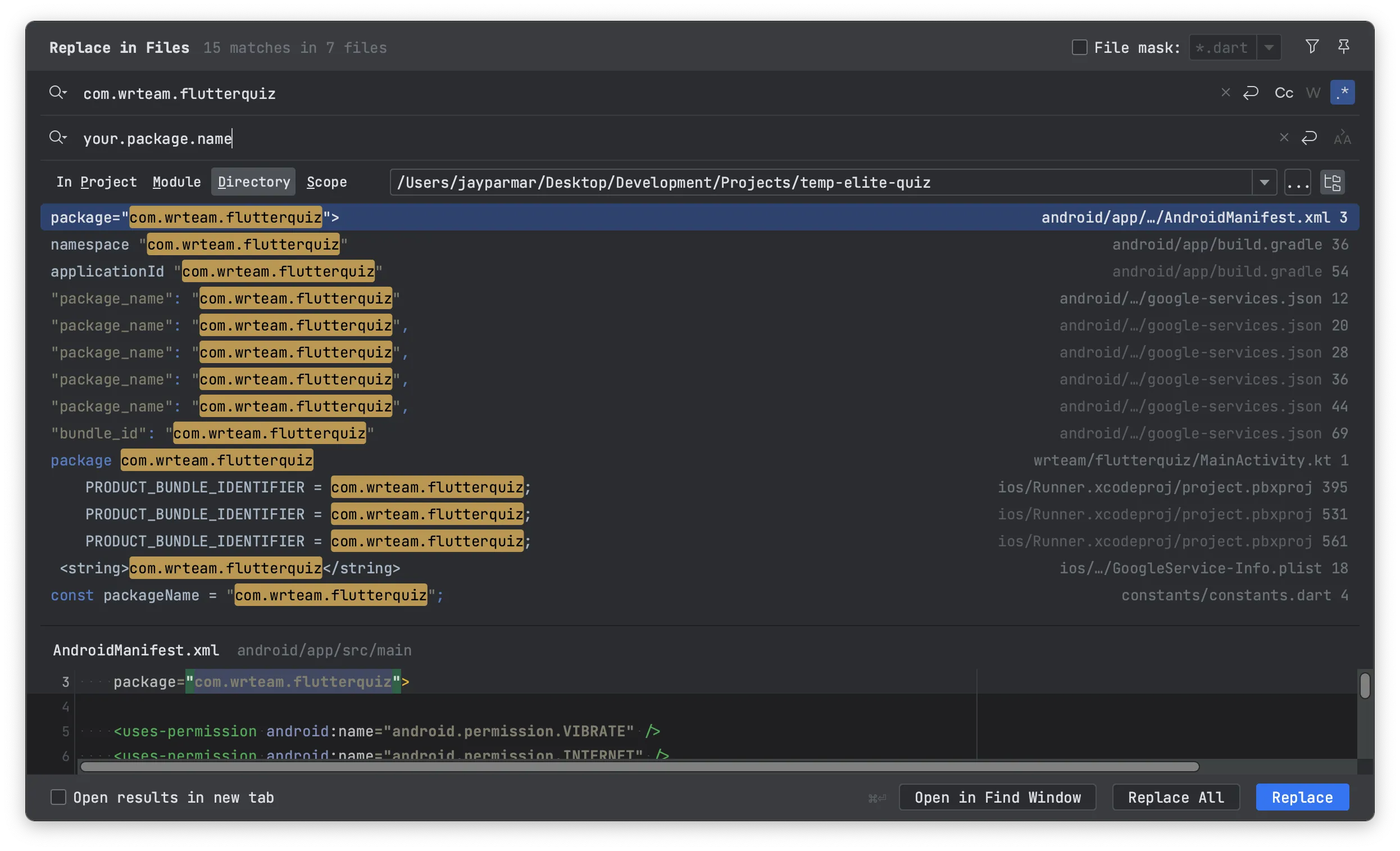Click the filter icon in the title bar
This screenshot has height=851, width=1400.
(x=1312, y=47)
